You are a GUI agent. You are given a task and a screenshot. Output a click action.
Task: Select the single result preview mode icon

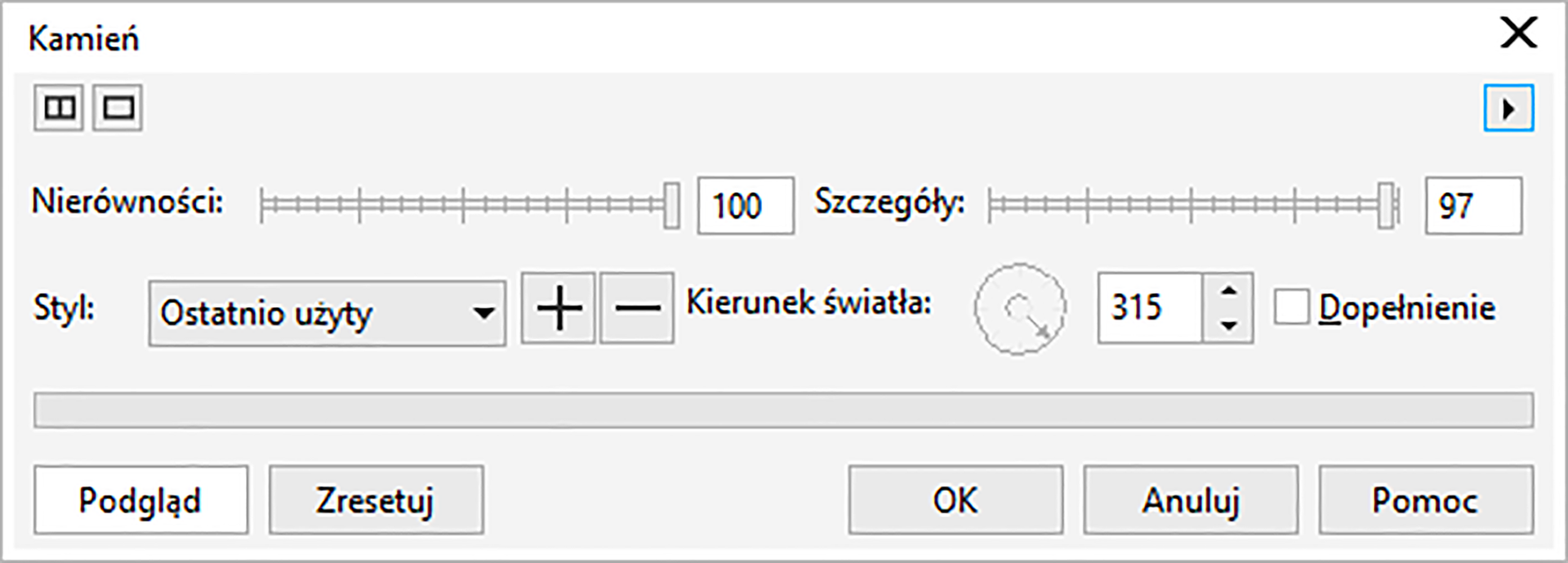tap(117, 107)
